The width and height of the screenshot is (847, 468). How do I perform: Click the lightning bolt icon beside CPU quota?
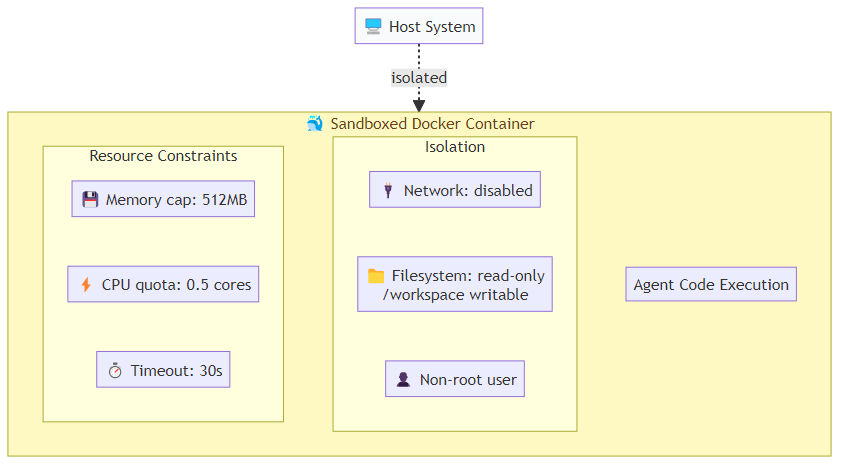(x=86, y=284)
